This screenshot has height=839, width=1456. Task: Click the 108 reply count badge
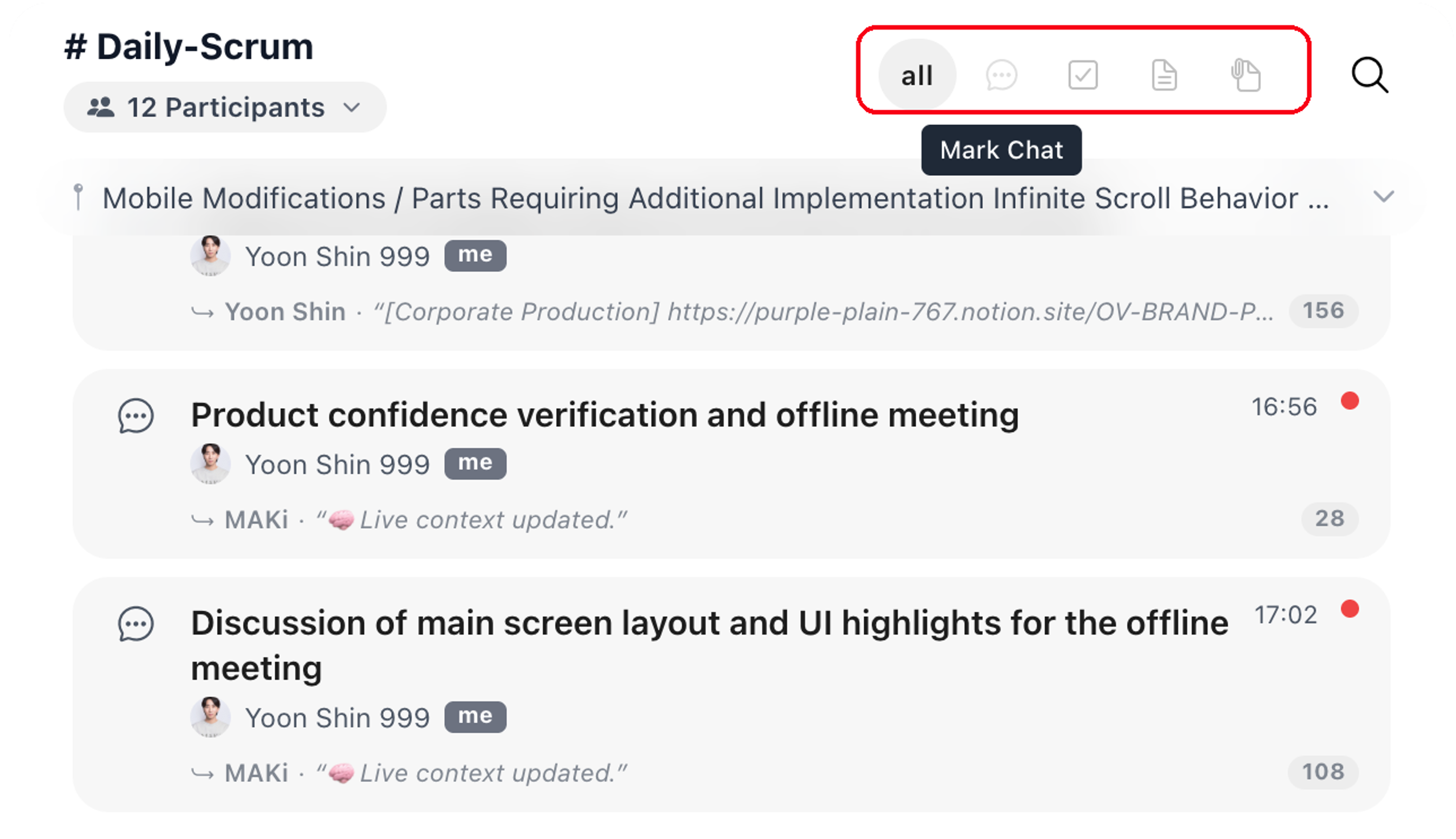[x=1323, y=772]
